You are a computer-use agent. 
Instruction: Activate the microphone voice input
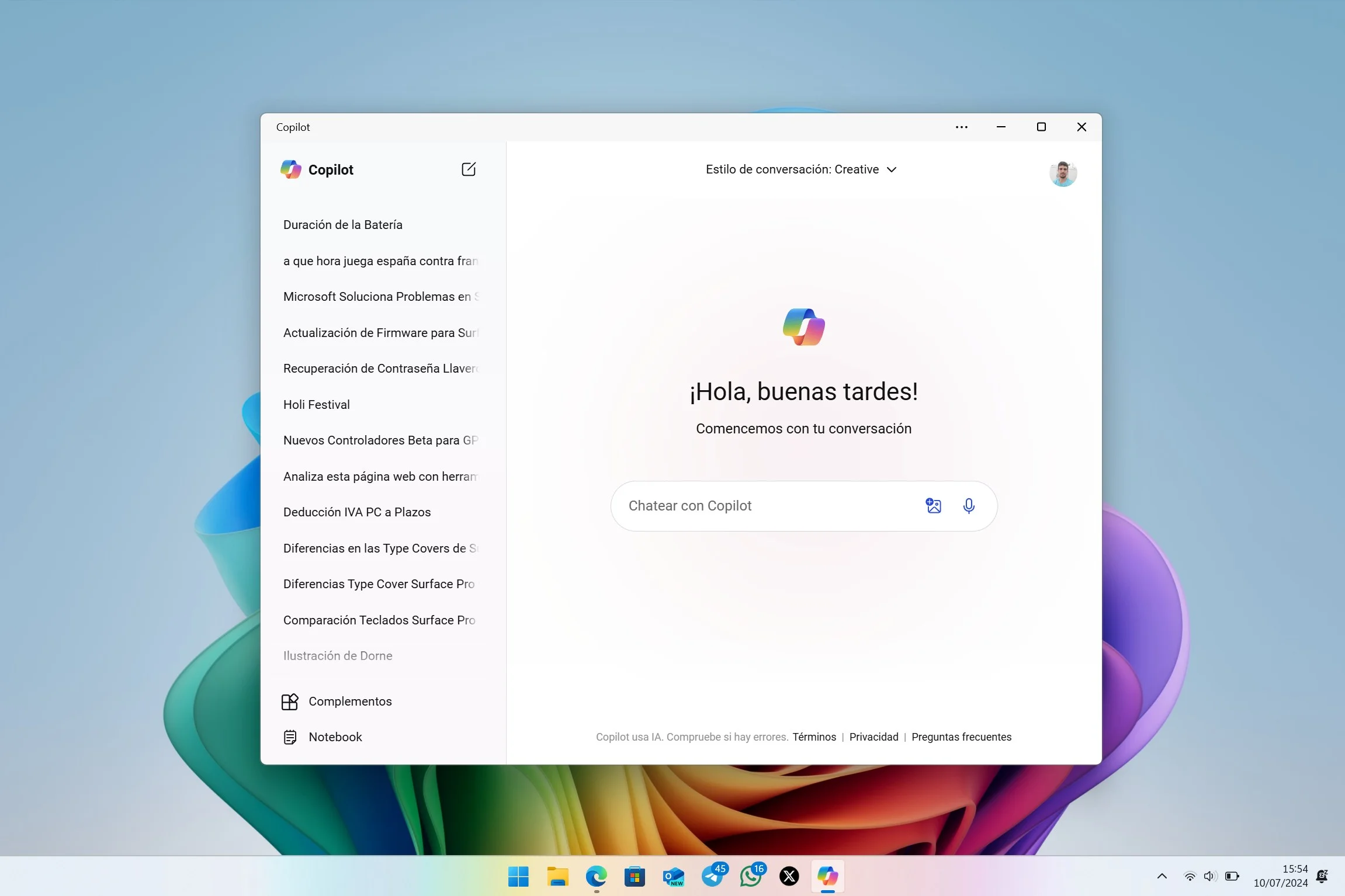pyautogui.click(x=969, y=506)
